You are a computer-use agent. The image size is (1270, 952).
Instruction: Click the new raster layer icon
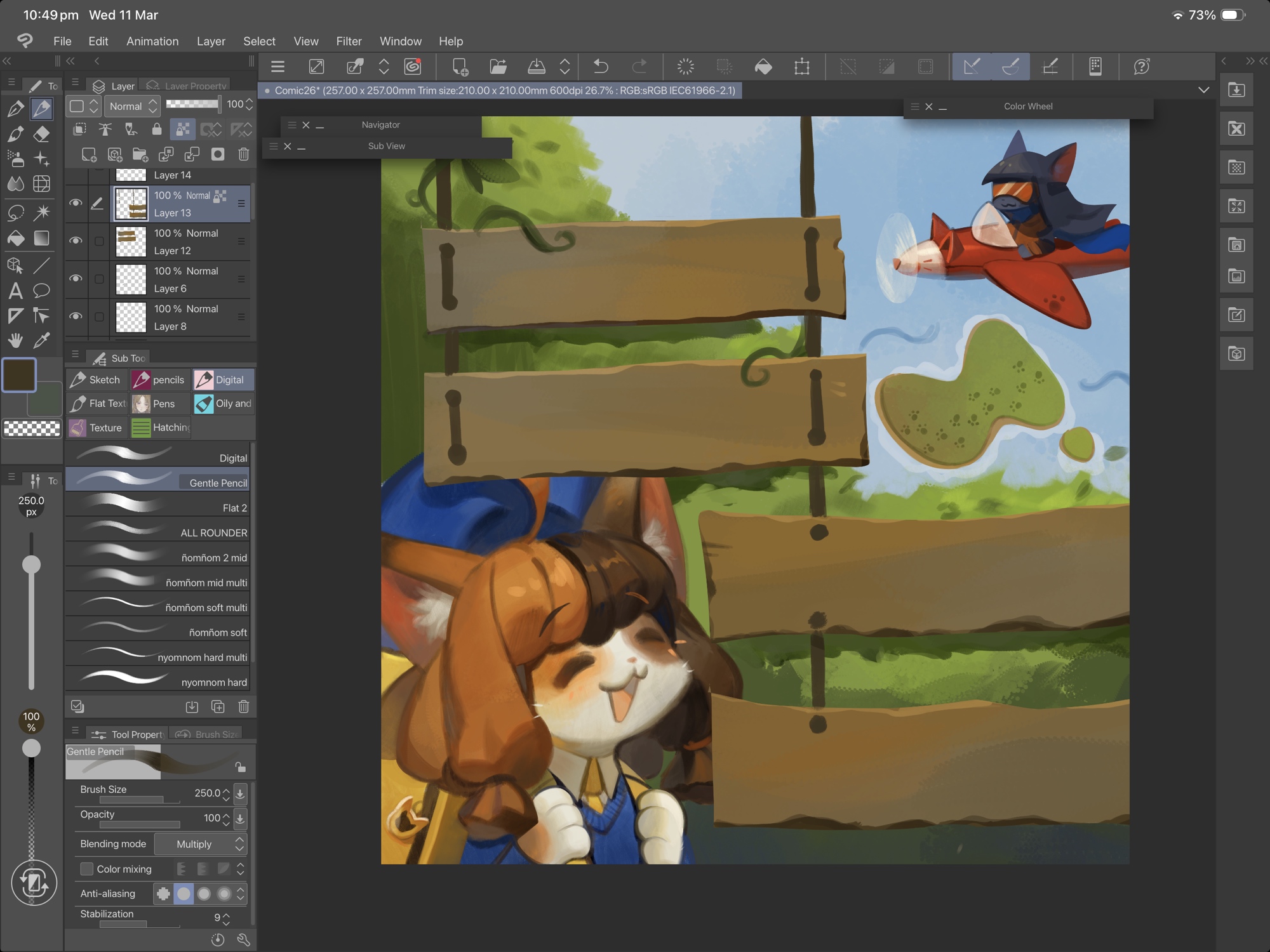coord(89,154)
